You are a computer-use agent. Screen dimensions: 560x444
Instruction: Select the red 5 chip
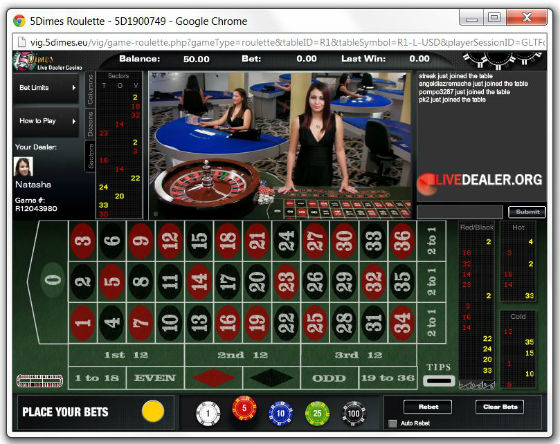(x=244, y=408)
